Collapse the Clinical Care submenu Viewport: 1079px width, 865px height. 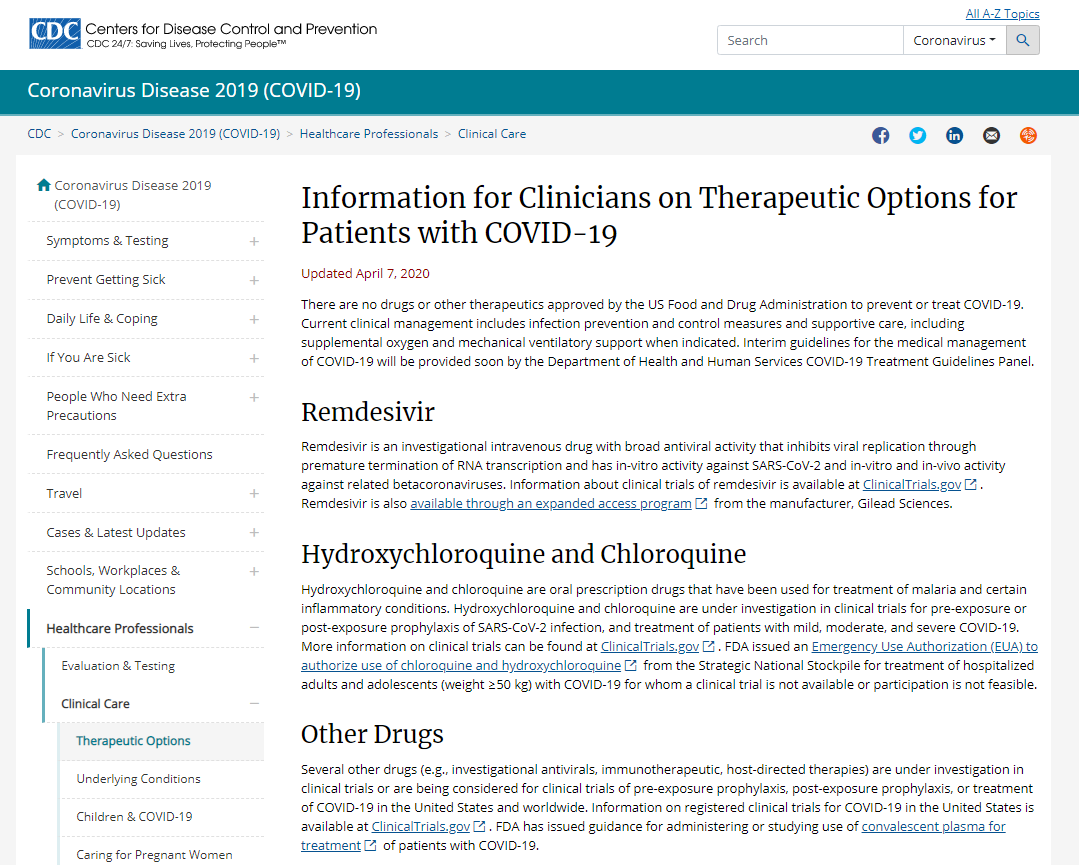pyautogui.click(x=254, y=704)
